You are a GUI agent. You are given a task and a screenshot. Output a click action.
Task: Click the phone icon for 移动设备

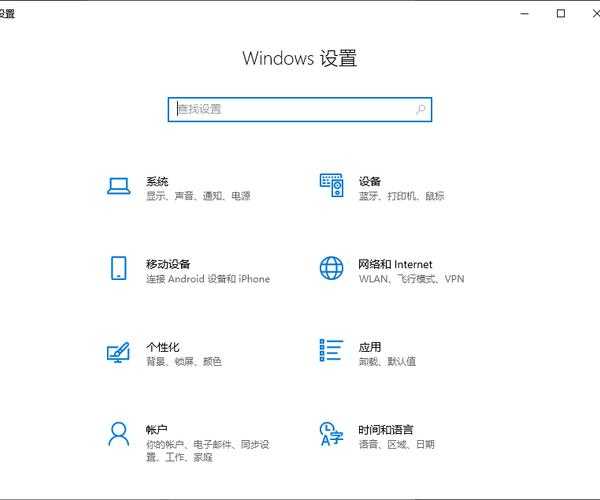point(118,268)
